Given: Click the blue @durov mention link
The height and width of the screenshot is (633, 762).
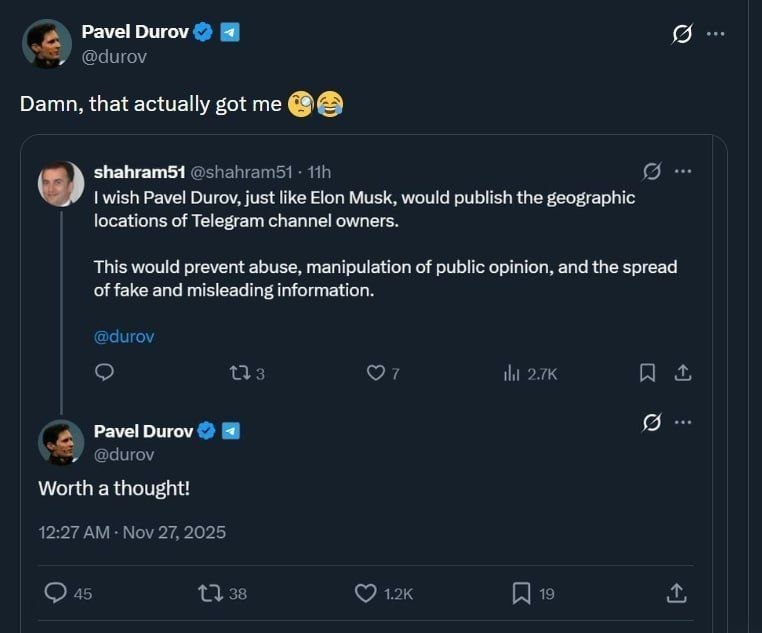Looking at the screenshot, I should coord(124,336).
